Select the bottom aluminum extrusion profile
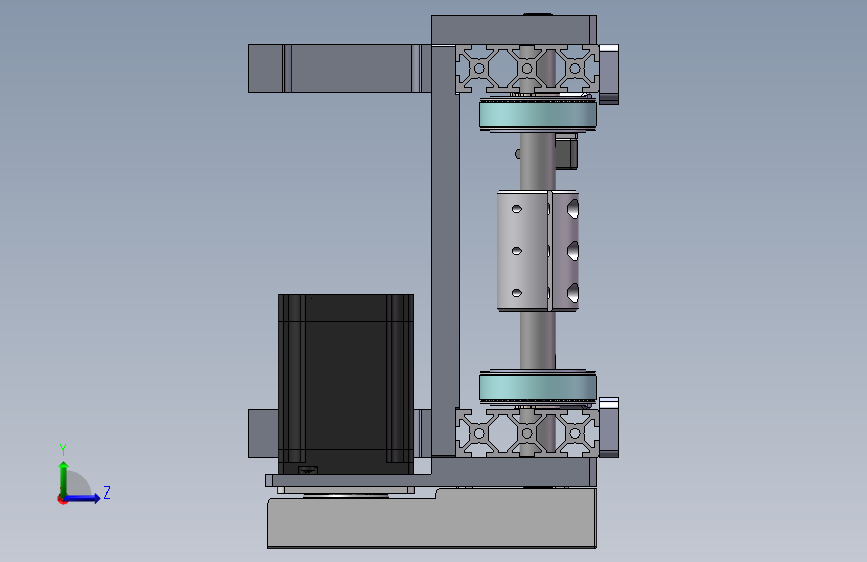 tap(527, 433)
